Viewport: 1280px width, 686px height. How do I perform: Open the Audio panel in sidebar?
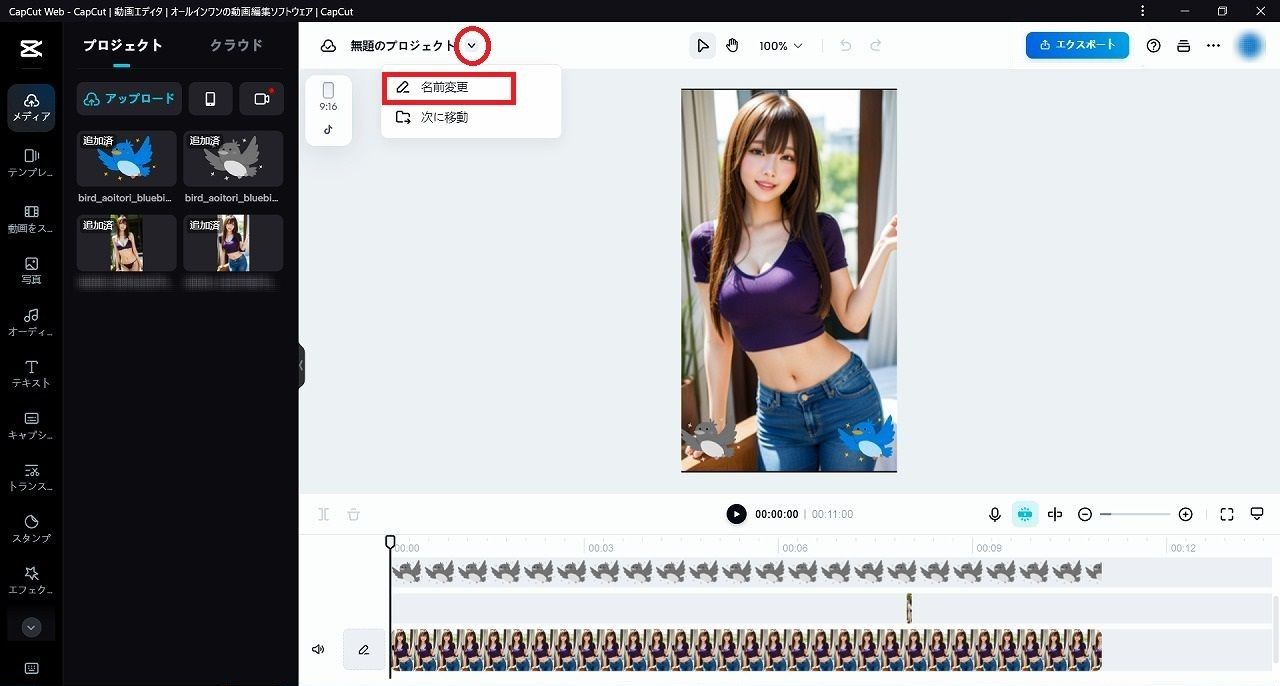[x=31, y=322]
